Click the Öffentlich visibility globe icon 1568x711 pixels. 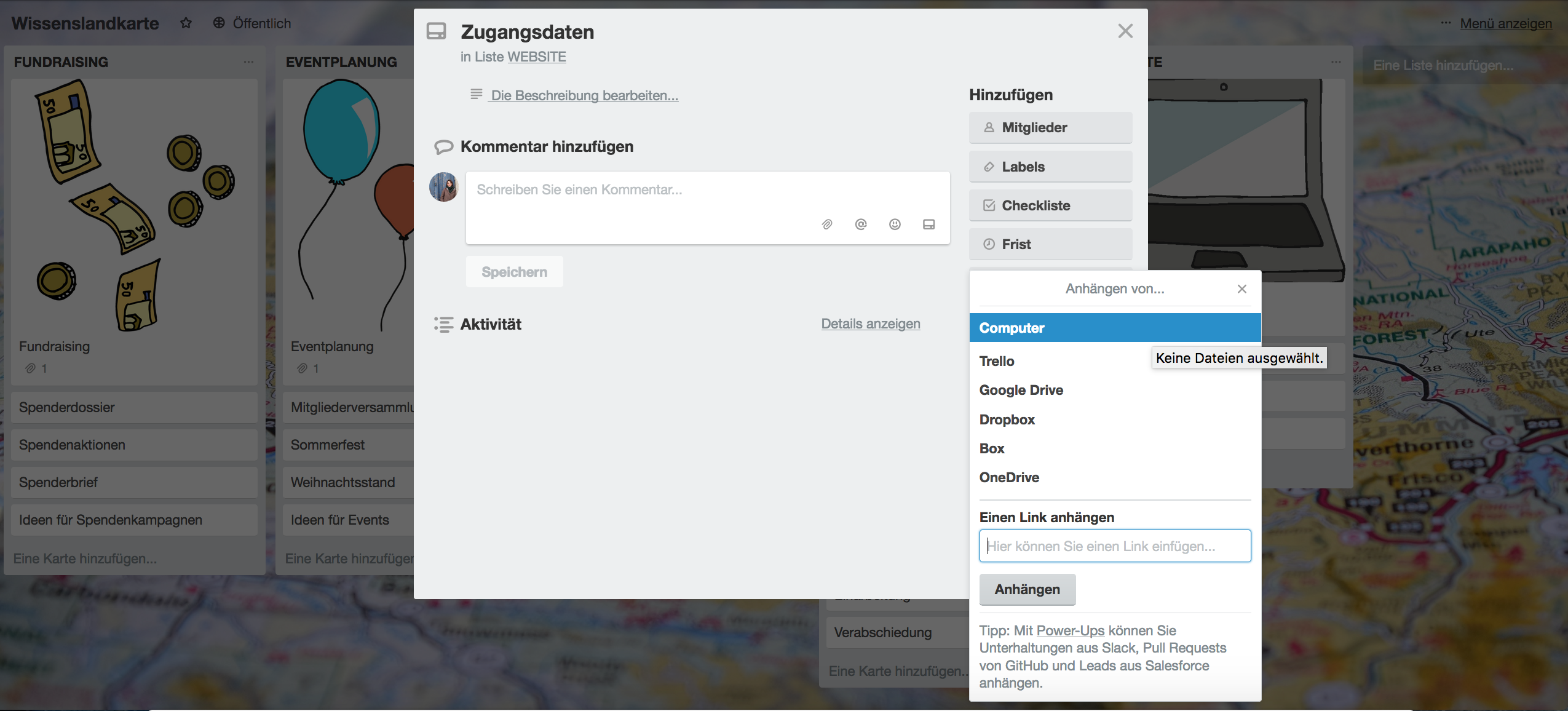click(219, 23)
